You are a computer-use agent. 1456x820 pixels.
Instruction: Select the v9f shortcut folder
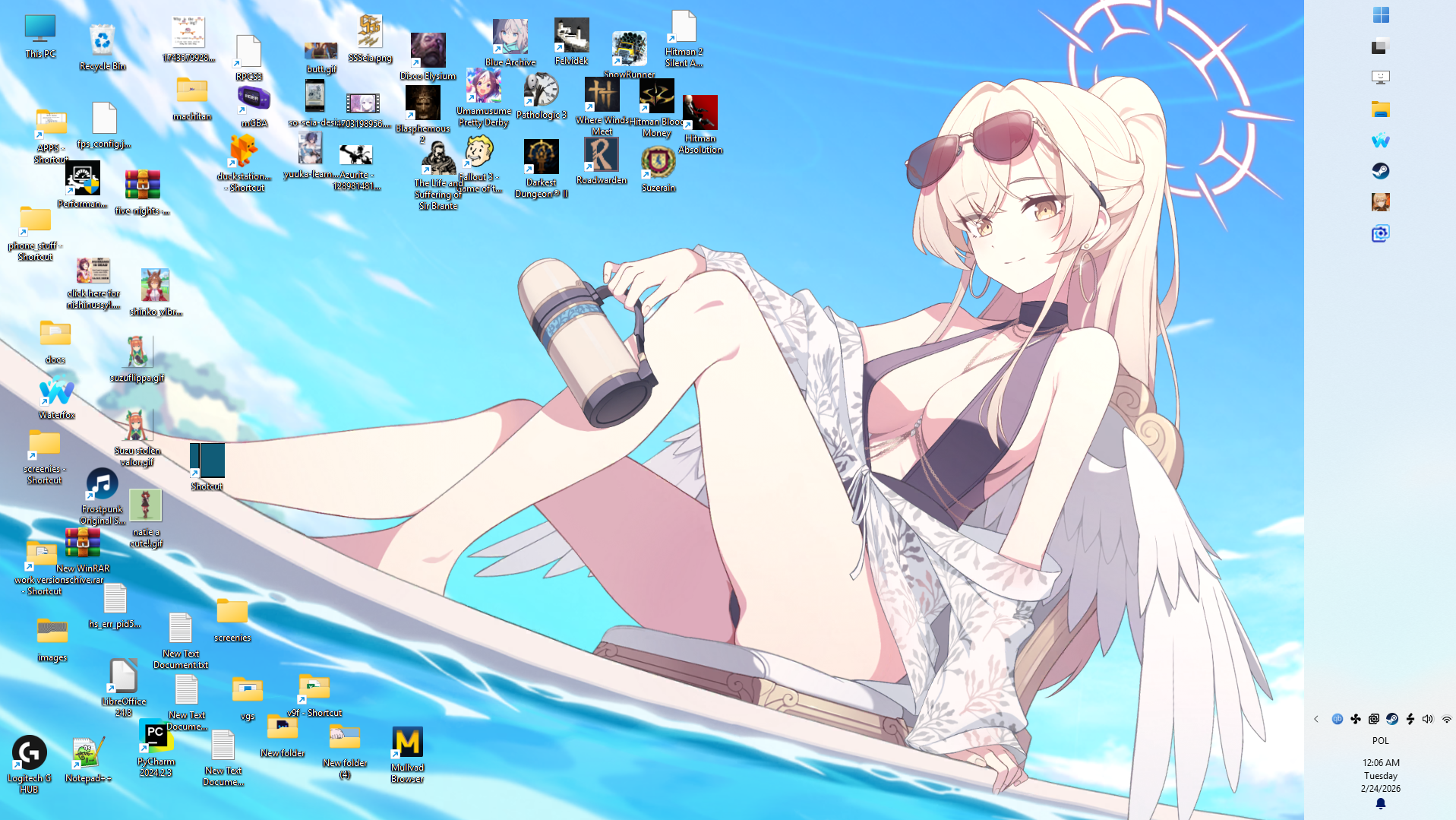coord(314,695)
